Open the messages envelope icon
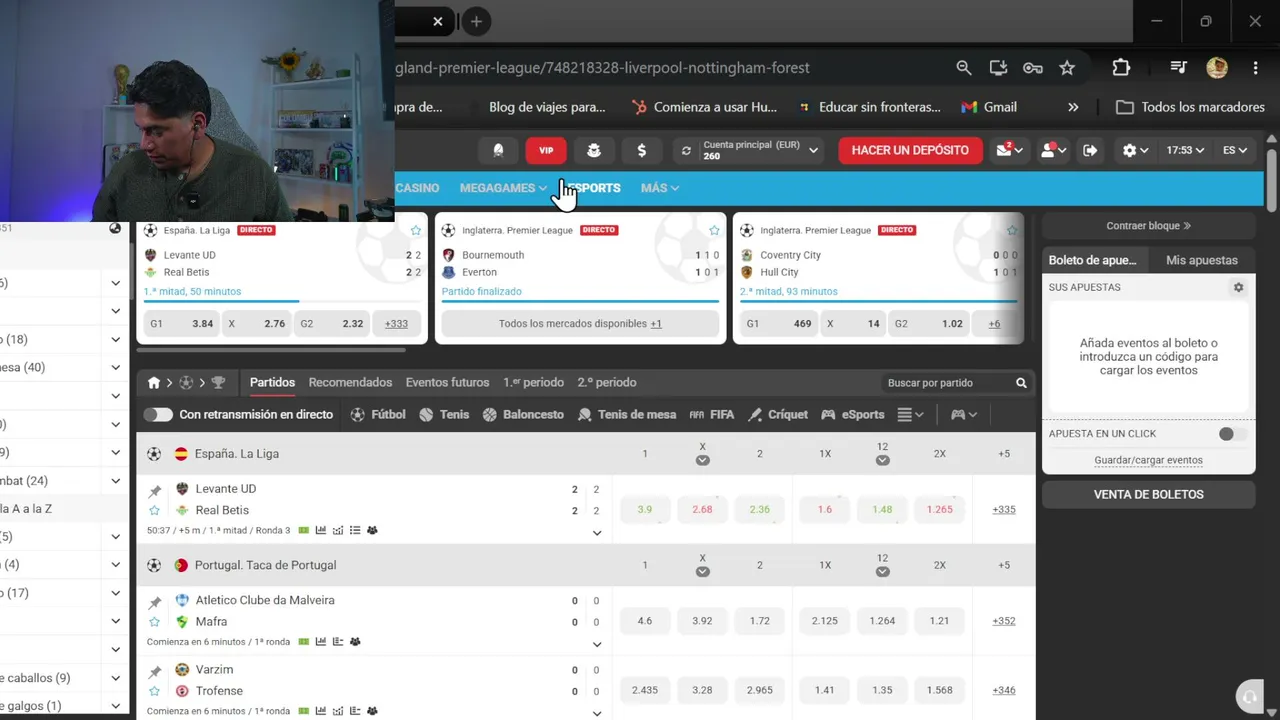This screenshot has width=1280, height=720. point(1008,150)
